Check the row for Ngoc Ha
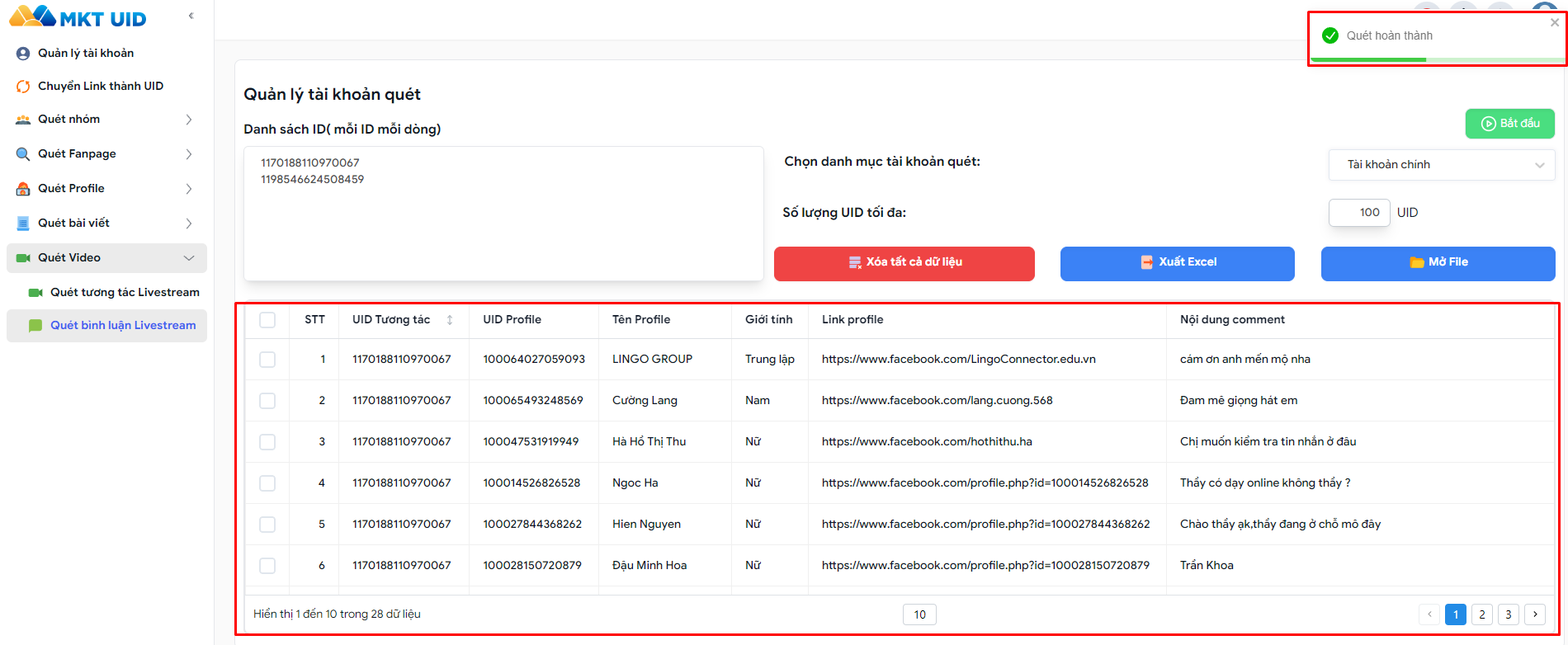This screenshot has width=1568, height=645. tap(267, 483)
